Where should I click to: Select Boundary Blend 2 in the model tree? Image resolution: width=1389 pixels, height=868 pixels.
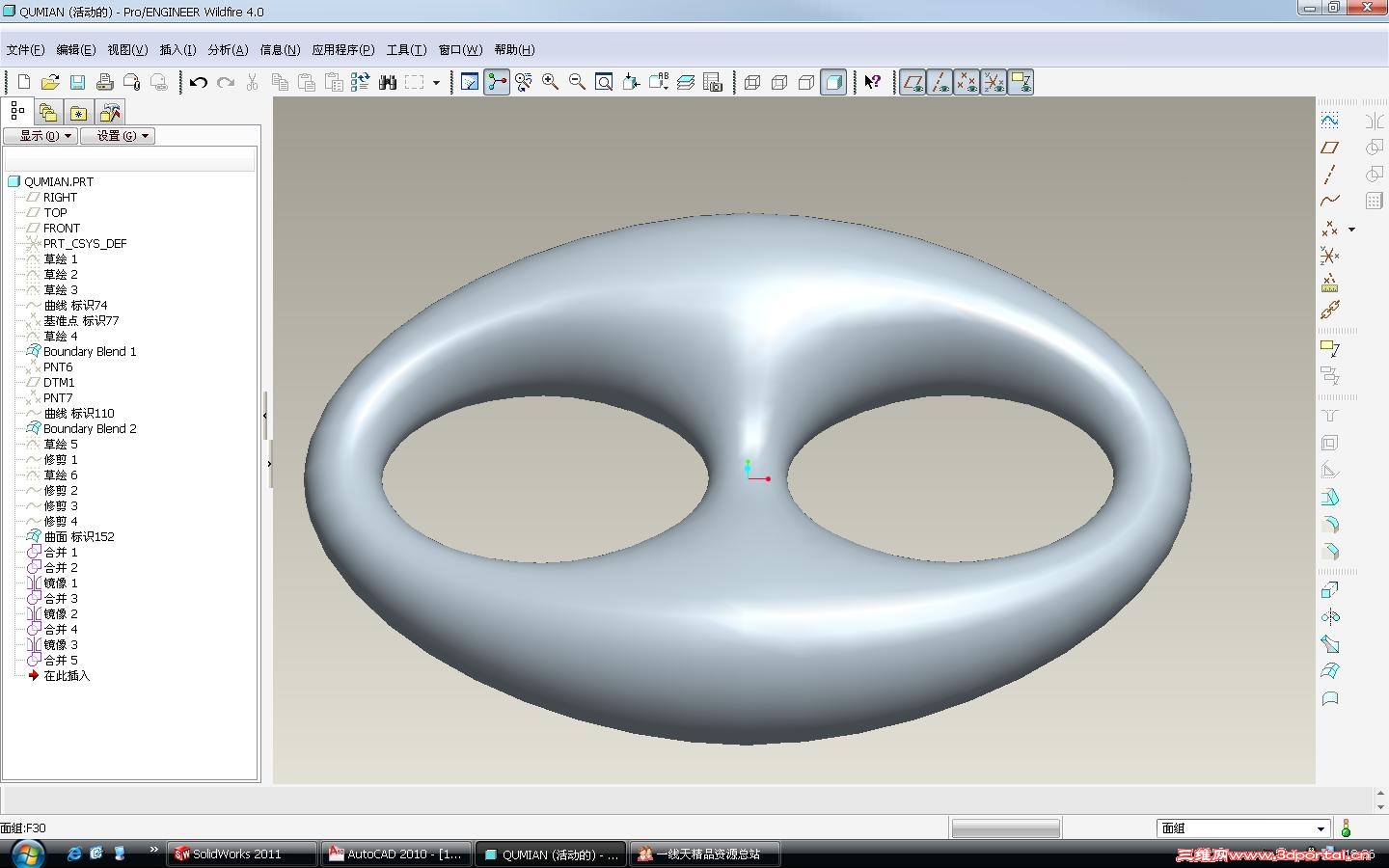90,429
